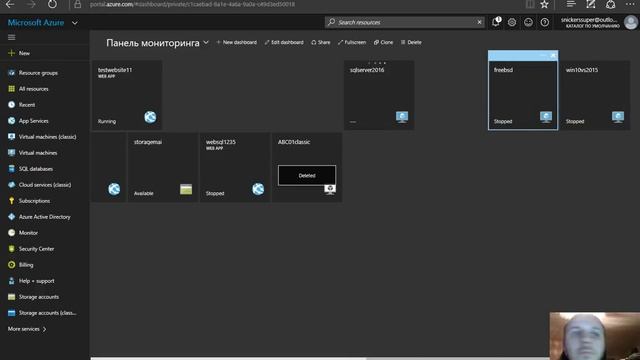Viewport: 640px width, 360px height.
Task: Switch dashboard to Fullscreen
Action: (x=352, y=42)
